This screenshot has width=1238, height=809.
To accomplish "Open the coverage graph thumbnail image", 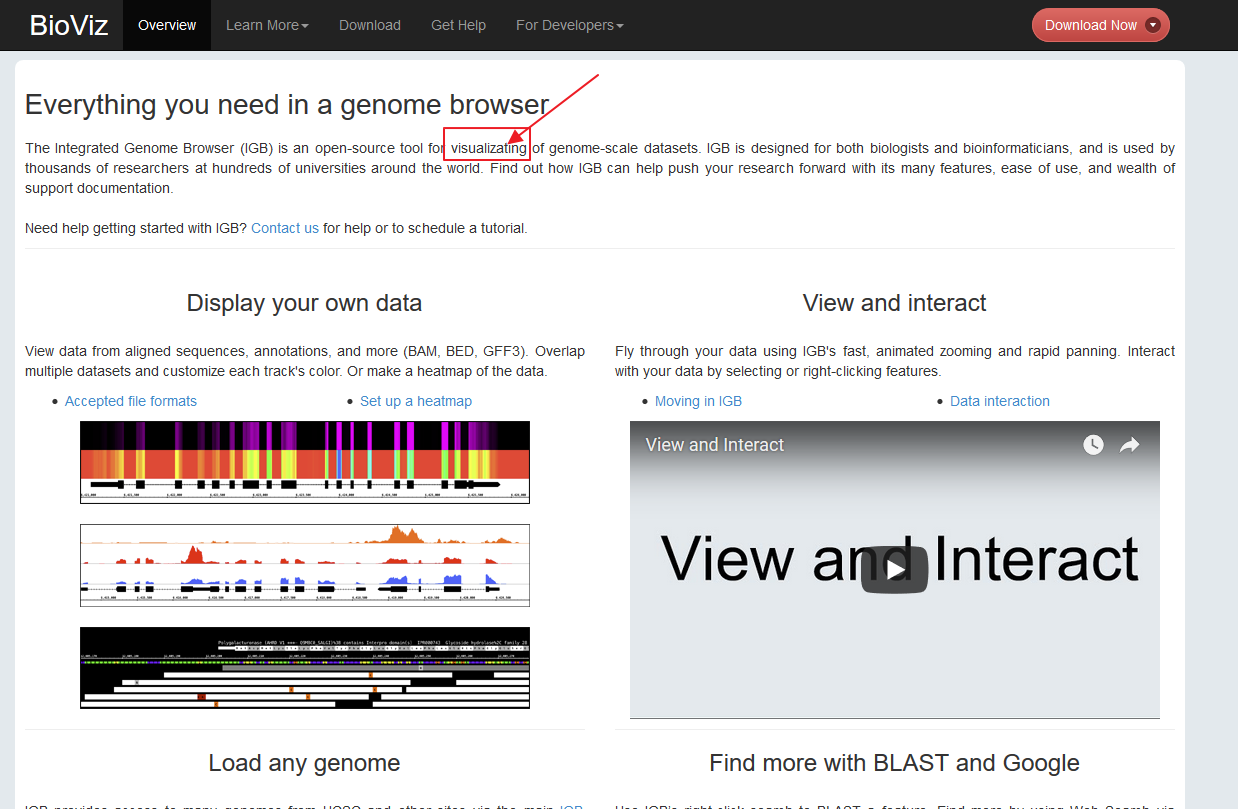I will pos(305,565).
